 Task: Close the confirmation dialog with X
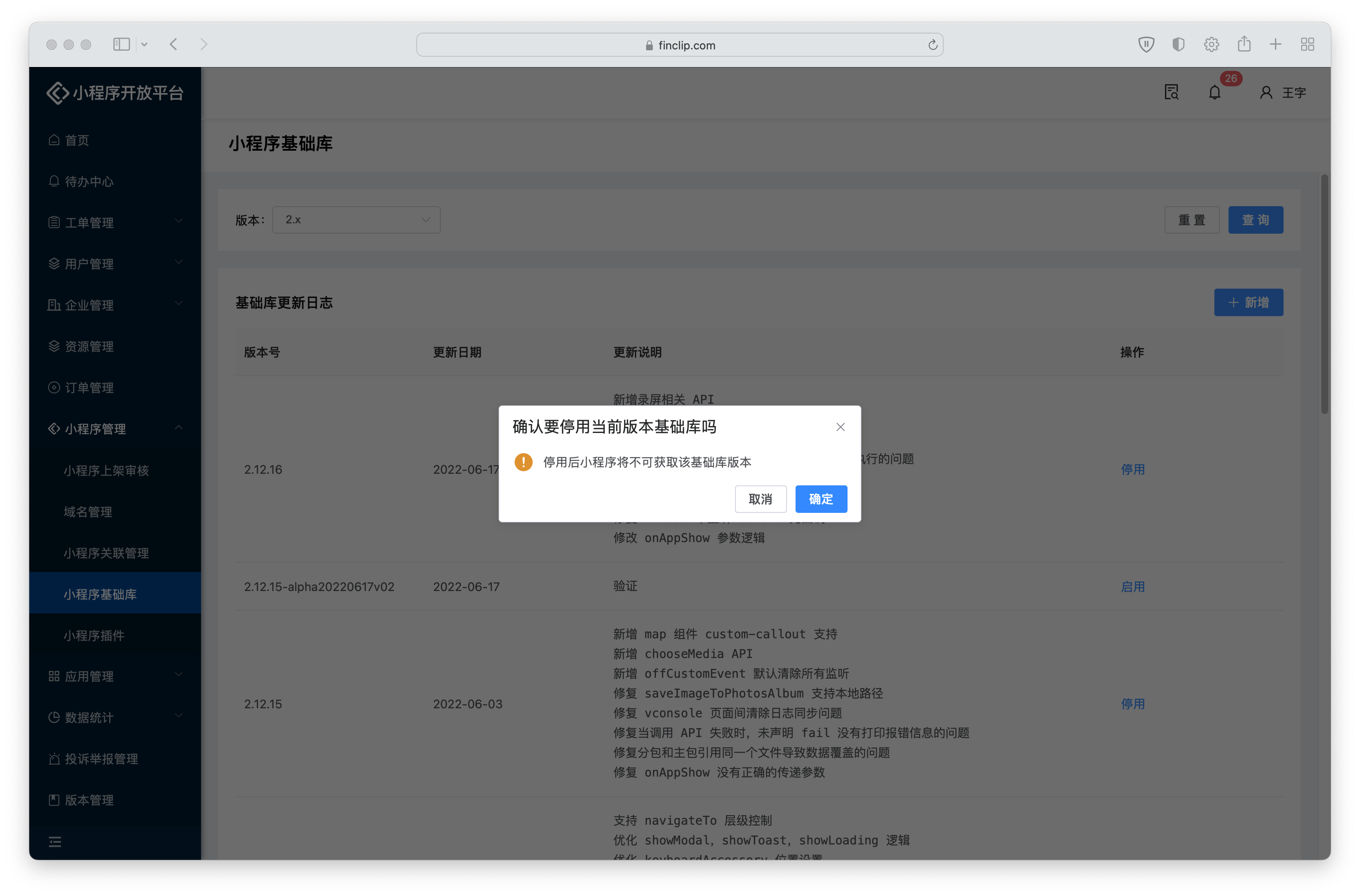point(840,427)
